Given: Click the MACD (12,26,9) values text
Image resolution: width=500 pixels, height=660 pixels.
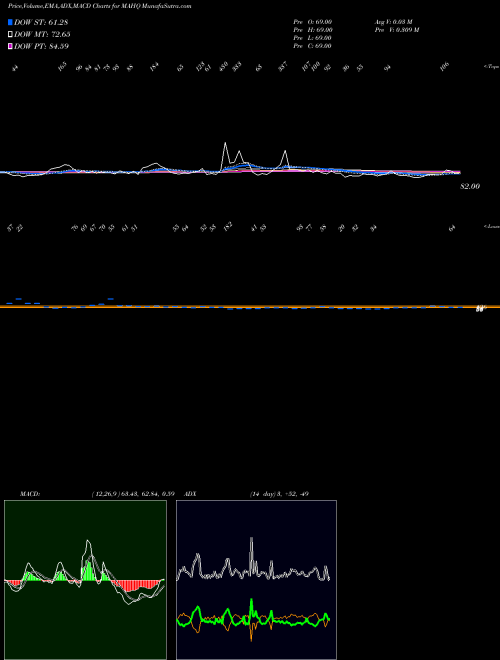Looking at the screenshot, I should tap(133, 494).
